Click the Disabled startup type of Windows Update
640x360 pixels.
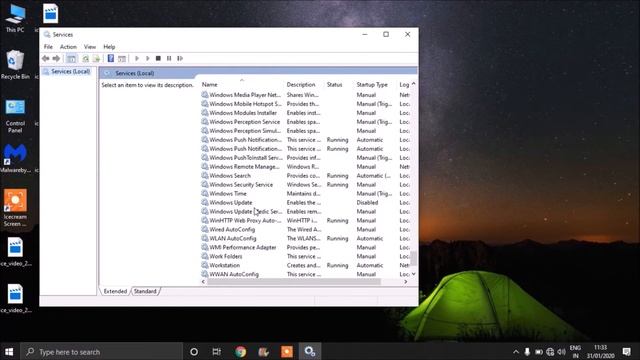pyautogui.click(x=367, y=202)
